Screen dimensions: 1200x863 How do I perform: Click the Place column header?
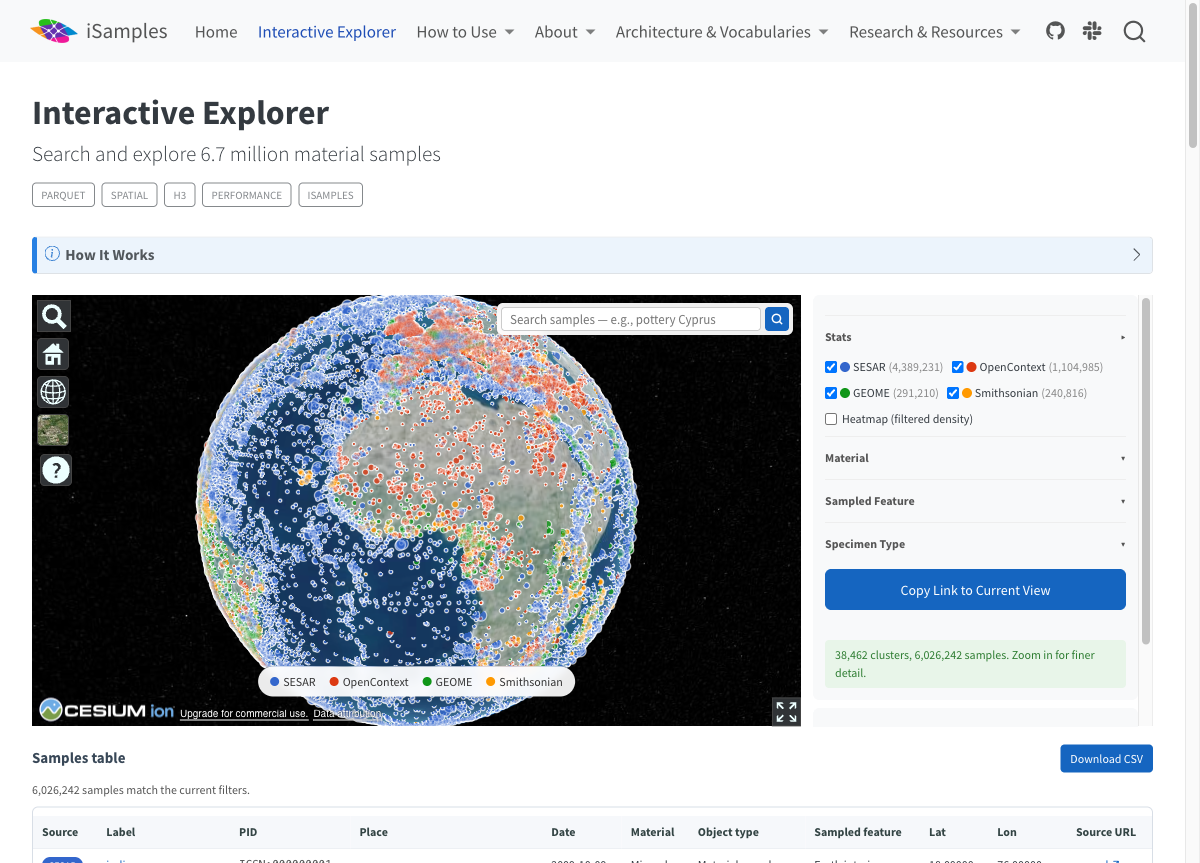[374, 832]
